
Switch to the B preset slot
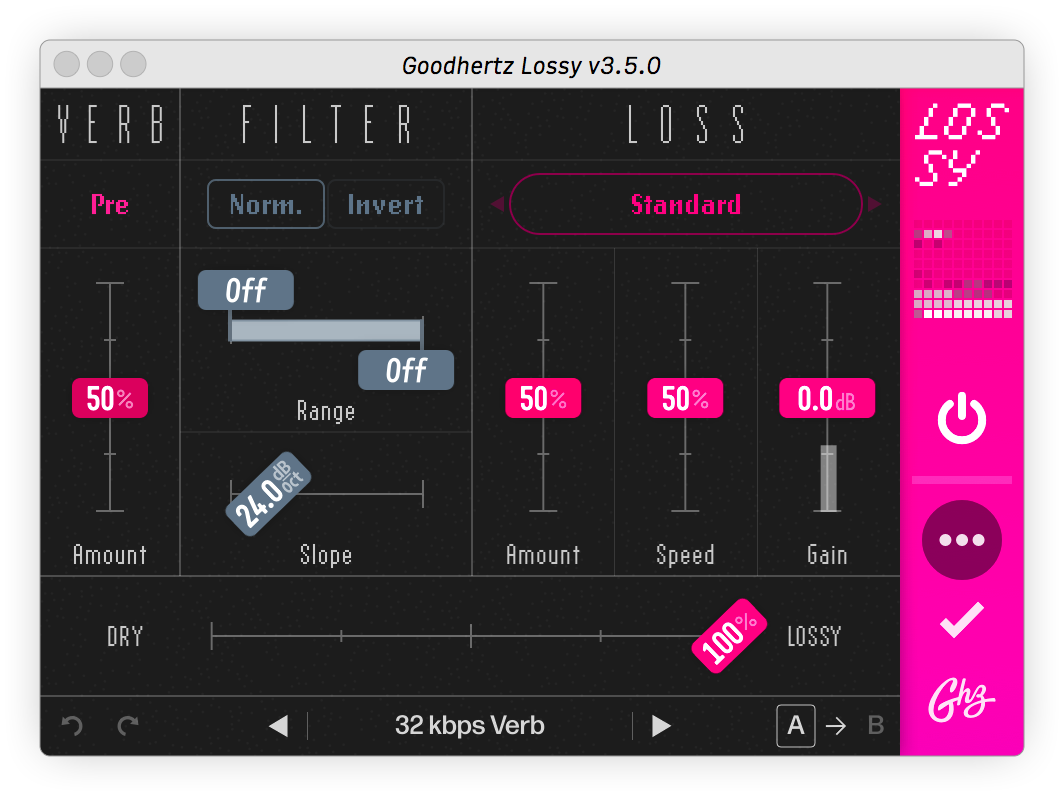click(876, 726)
